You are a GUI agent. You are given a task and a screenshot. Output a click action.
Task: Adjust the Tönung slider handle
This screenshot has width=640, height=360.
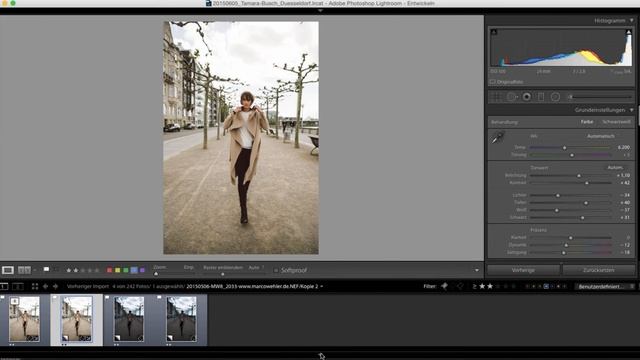[x=572, y=155]
